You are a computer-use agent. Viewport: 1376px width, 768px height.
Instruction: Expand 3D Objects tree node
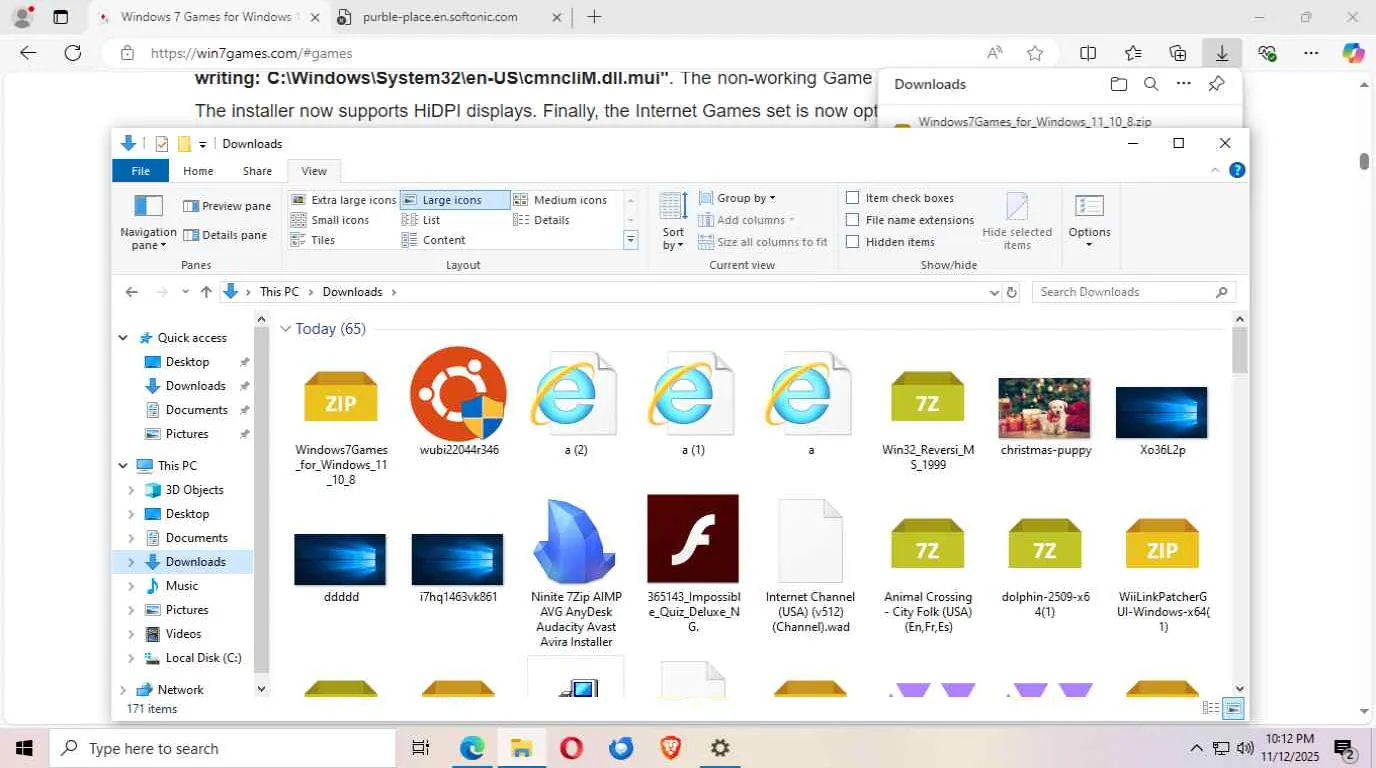coord(131,490)
